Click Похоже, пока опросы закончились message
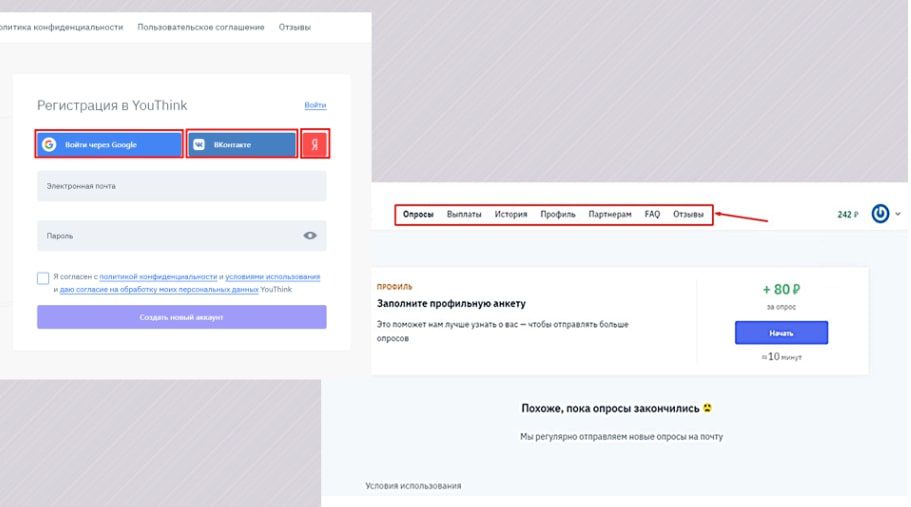The height and width of the screenshot is (507, 911). pos(616,408)
